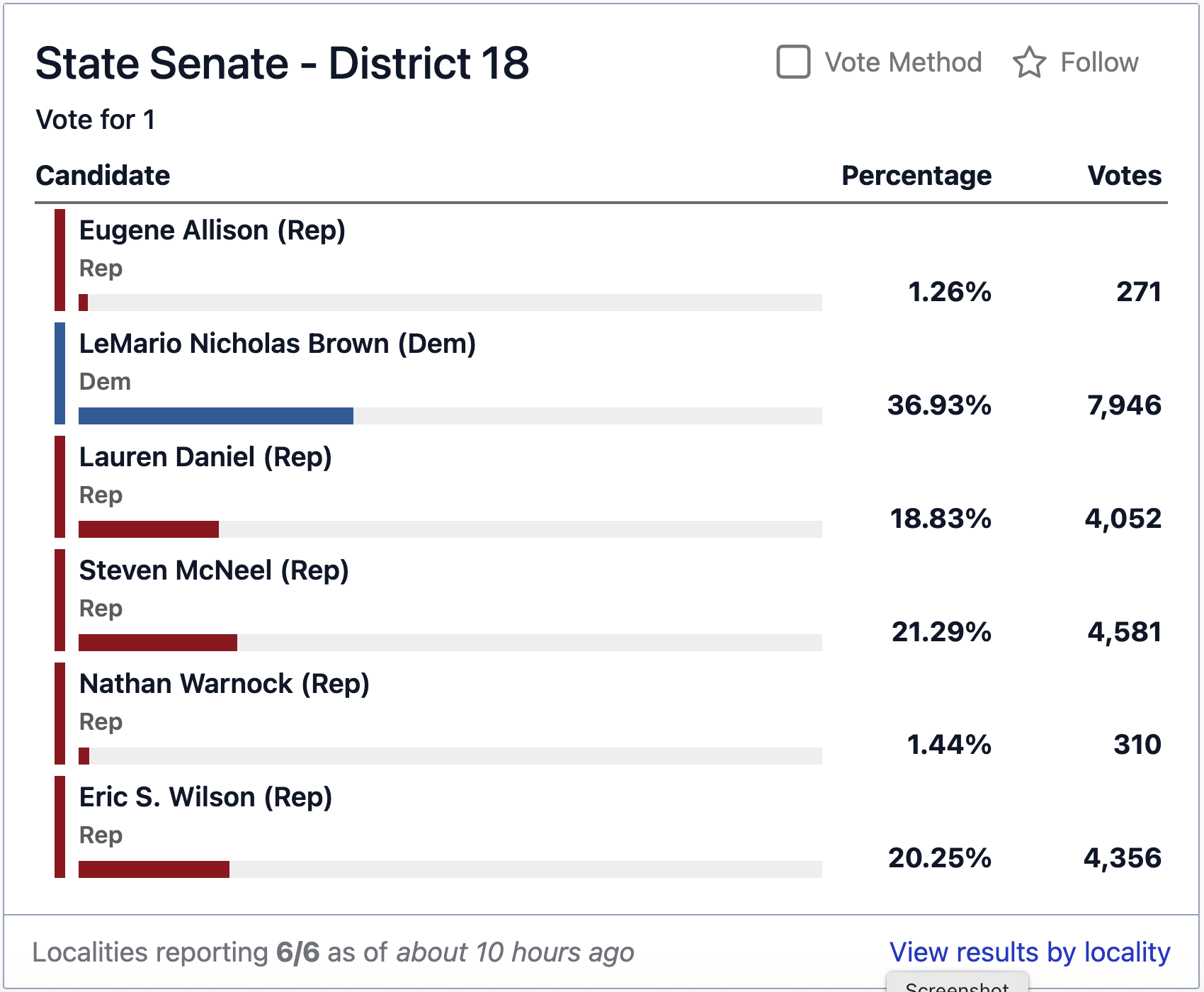Click the Follow star icon
This screenshot has height=992, width=1204.
tap(1029, 62)
